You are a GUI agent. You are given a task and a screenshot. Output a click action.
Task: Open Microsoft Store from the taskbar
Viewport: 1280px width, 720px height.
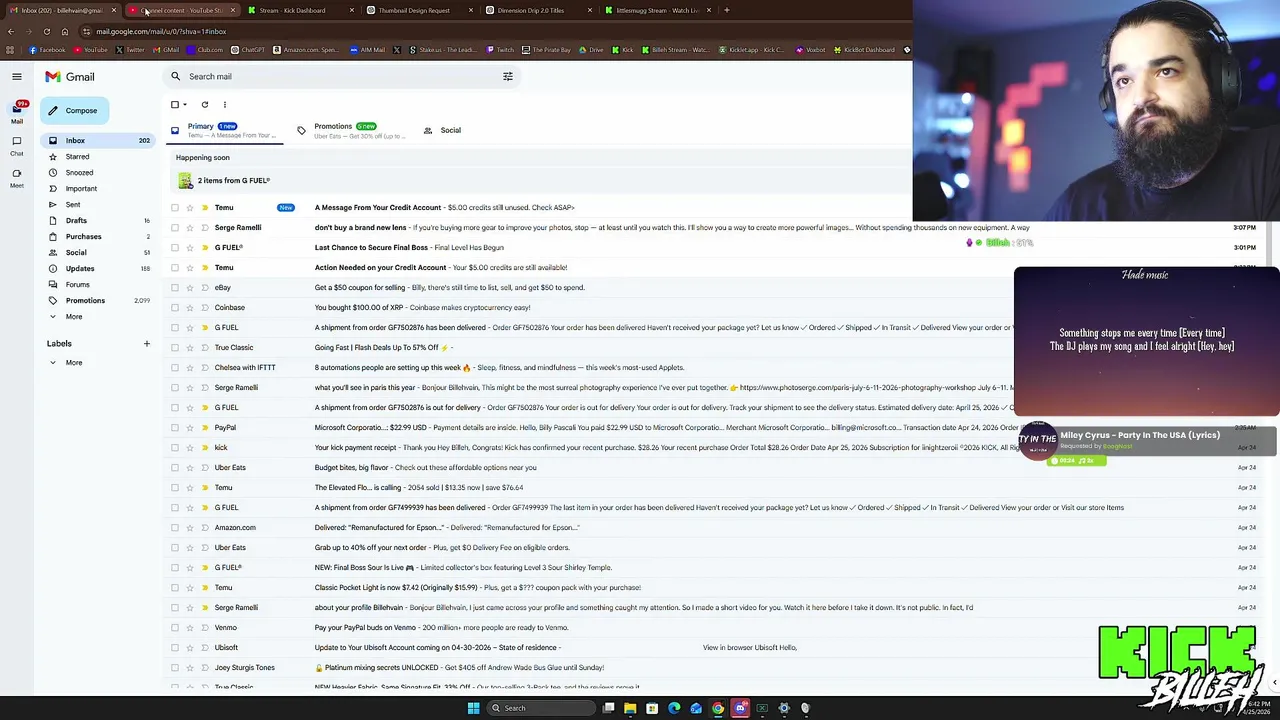pyautogui.click(x=652, y=708)
